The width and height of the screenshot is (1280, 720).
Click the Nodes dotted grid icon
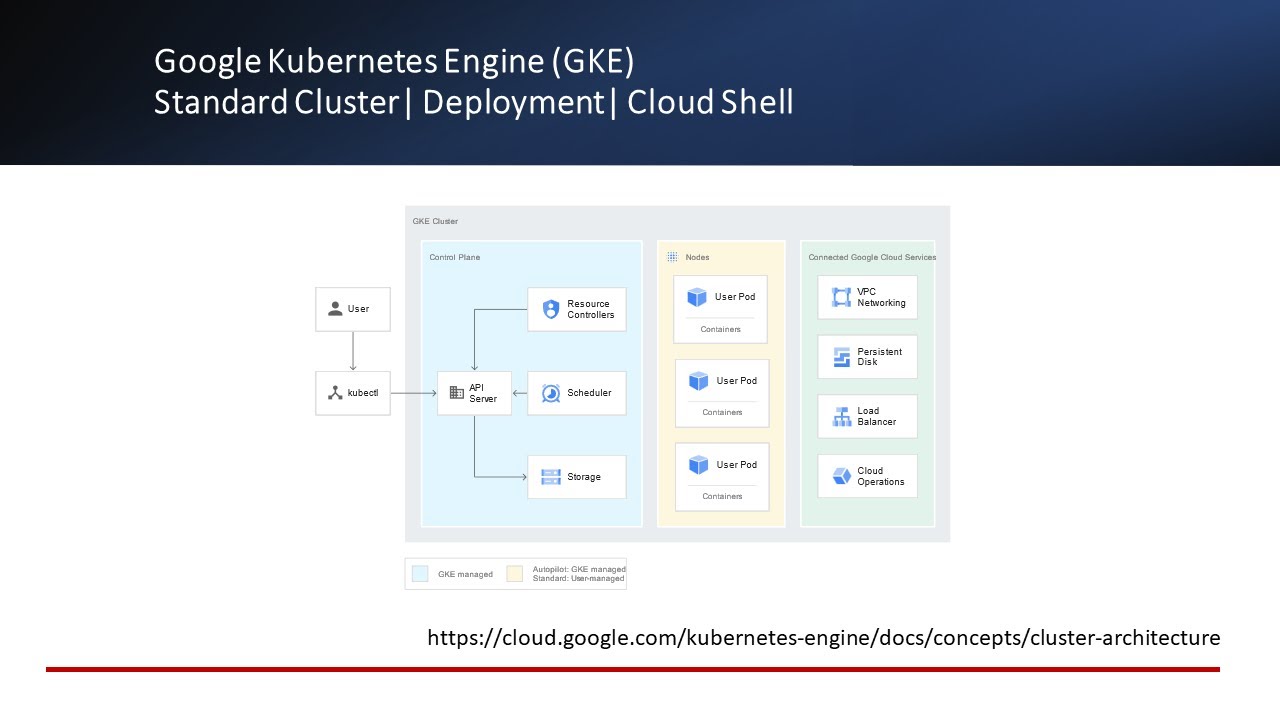(672, 257)
